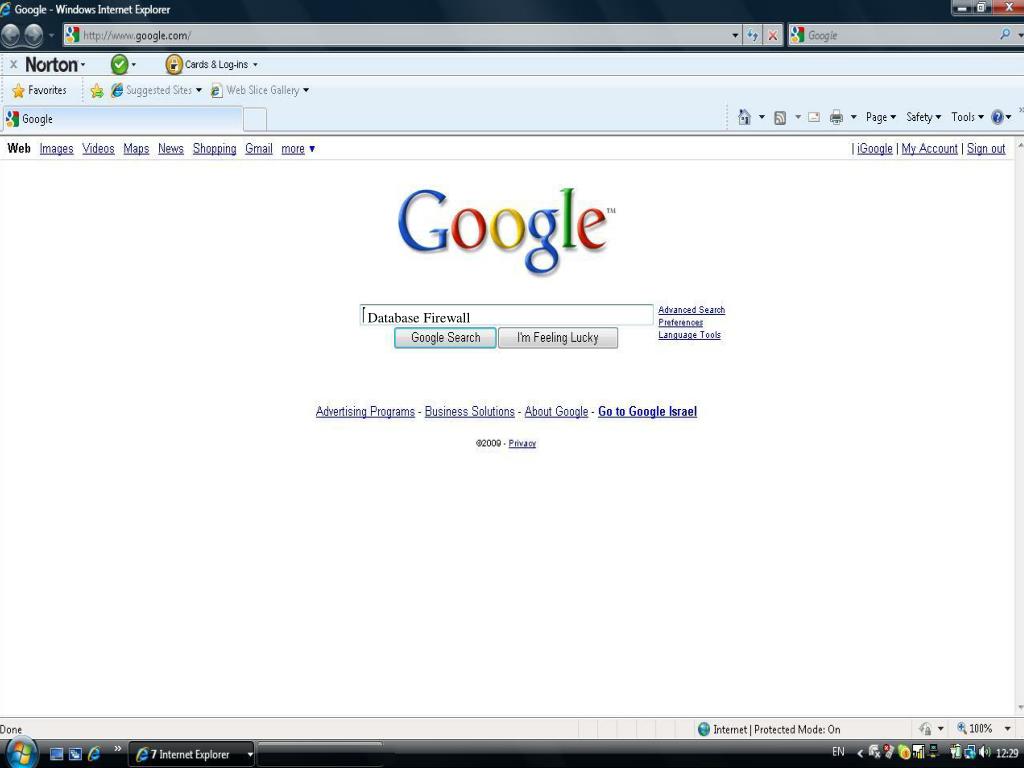Image resolution: width=1024 pixels, height=768 pixels.
Task: Click the Home page icon
Action: (744, 117)
